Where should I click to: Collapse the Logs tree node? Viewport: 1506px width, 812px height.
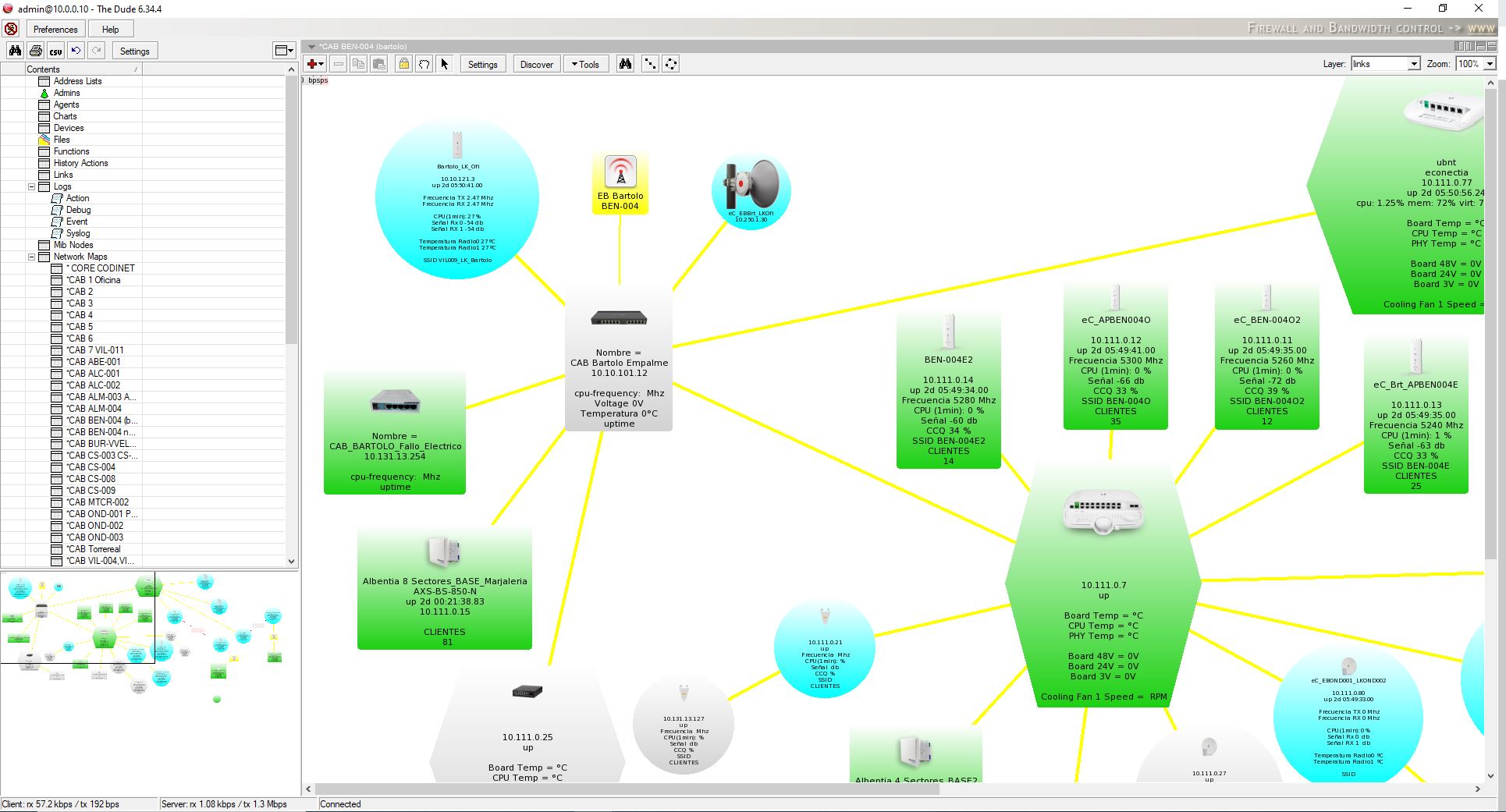(x=32, y=186)
